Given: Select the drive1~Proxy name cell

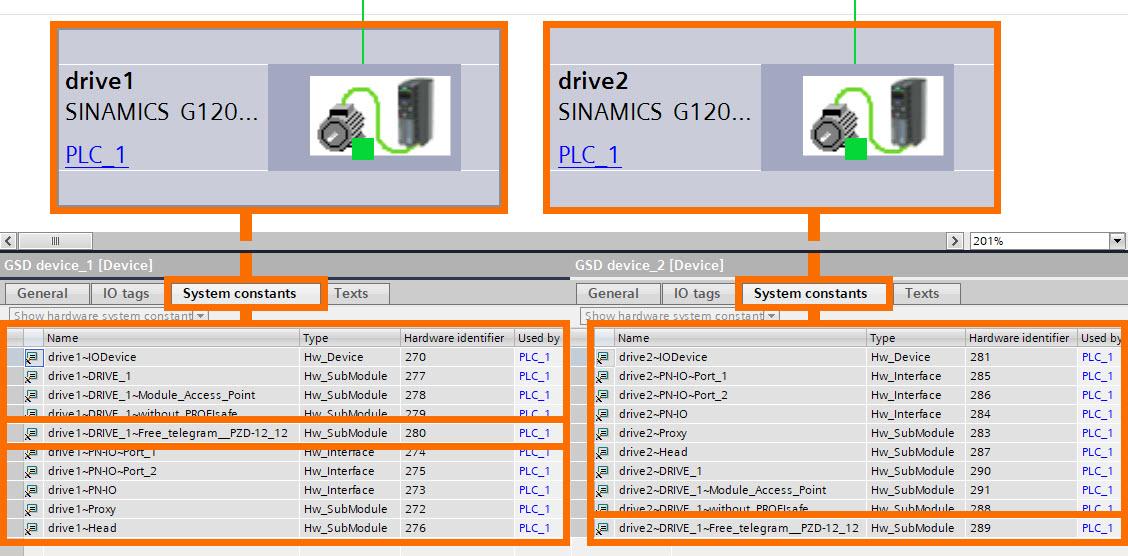Looking at the screenshot, I should point(171,509).
